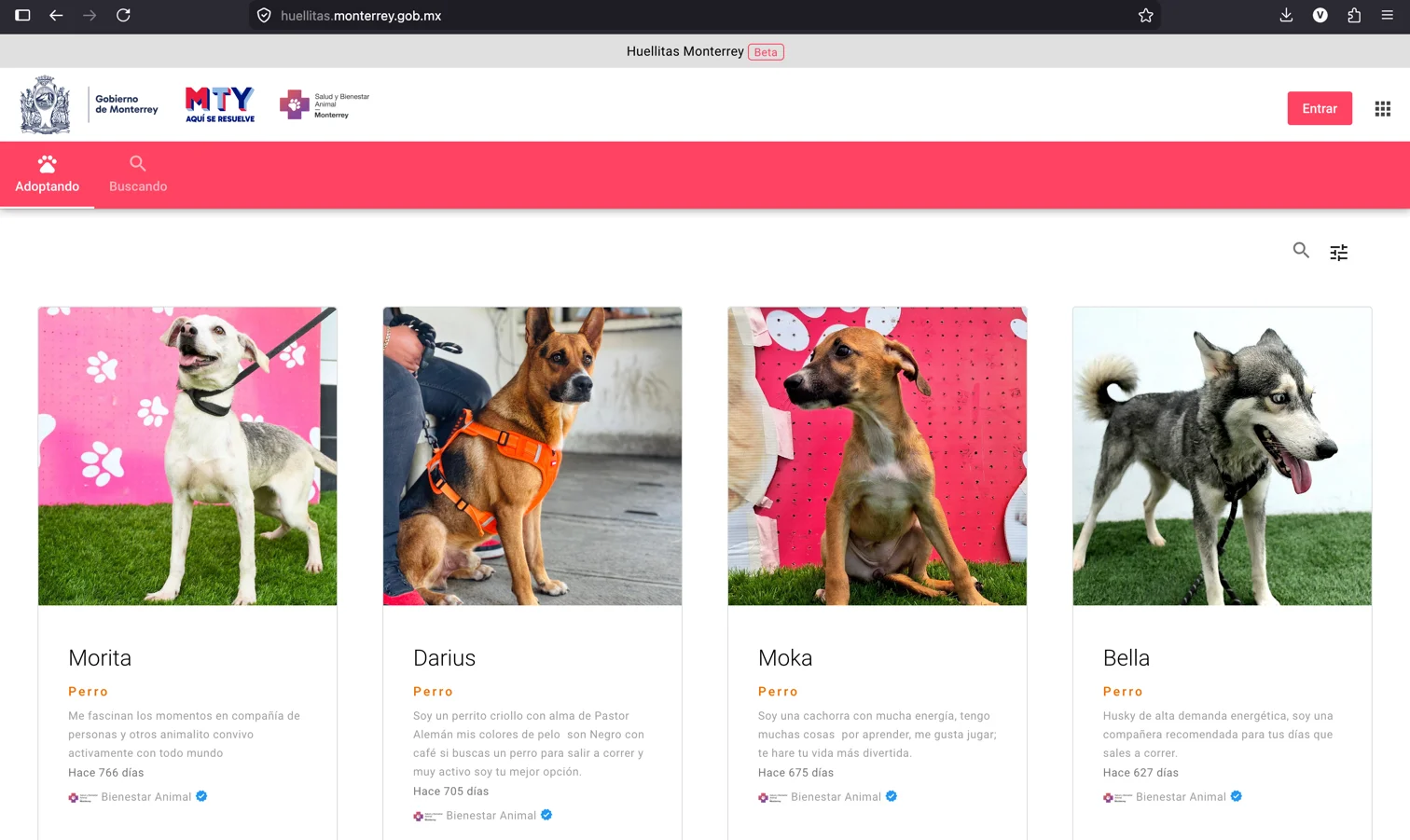Open the filter sliders icon
The image size is (1410, 840).
tap(1339, 253)
